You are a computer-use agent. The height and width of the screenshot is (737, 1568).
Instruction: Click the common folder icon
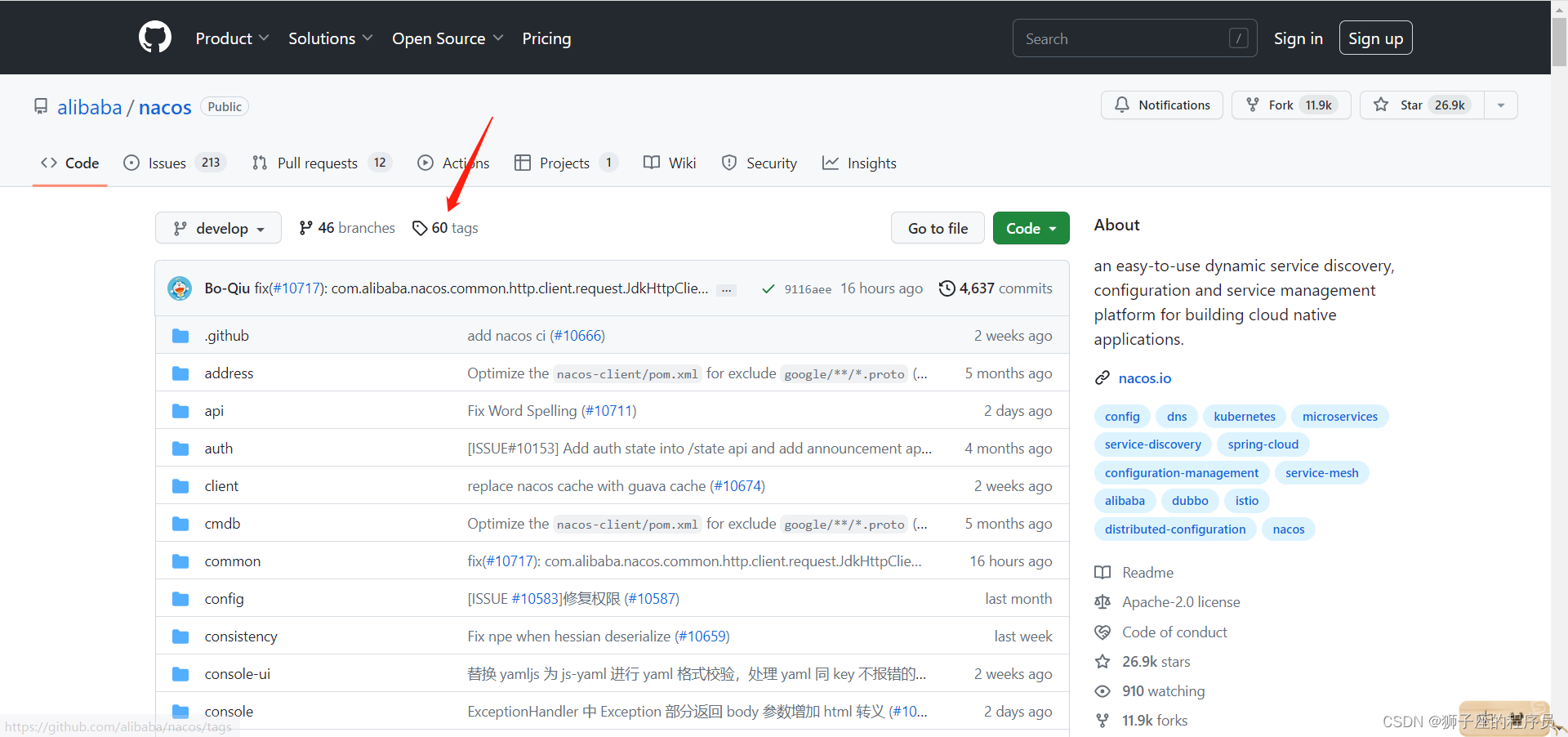(x=180, y=561)
